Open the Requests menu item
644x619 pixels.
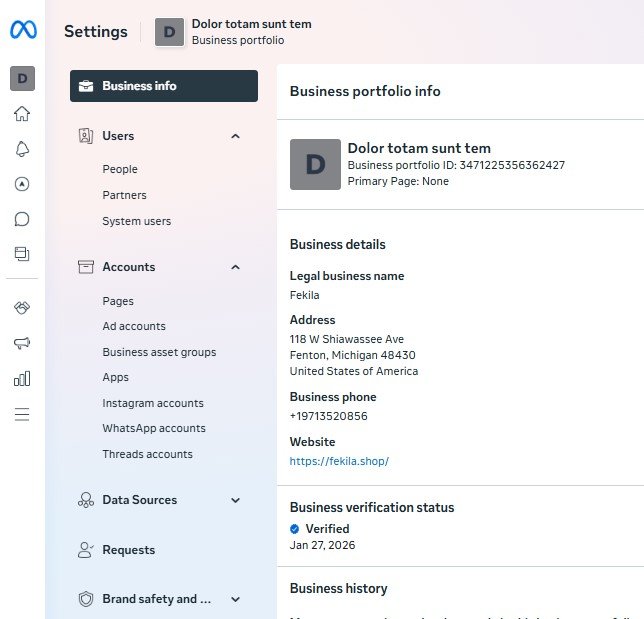pyautogui.click(x=128, y=550)
